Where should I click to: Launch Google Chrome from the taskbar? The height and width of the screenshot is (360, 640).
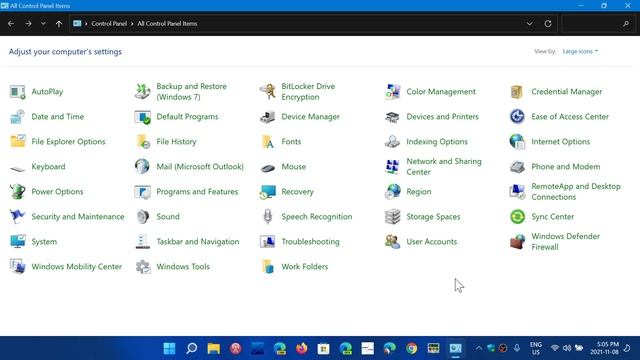tap(412, 348)
